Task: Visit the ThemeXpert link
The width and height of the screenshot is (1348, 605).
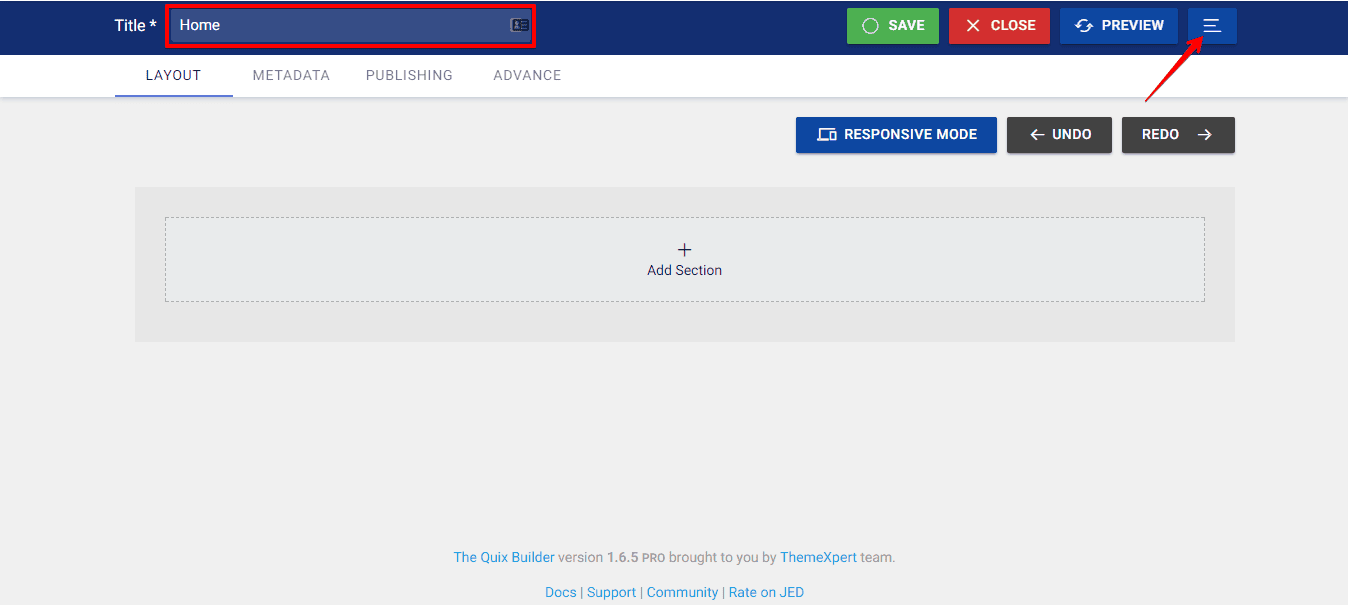Action: point(818,558)
